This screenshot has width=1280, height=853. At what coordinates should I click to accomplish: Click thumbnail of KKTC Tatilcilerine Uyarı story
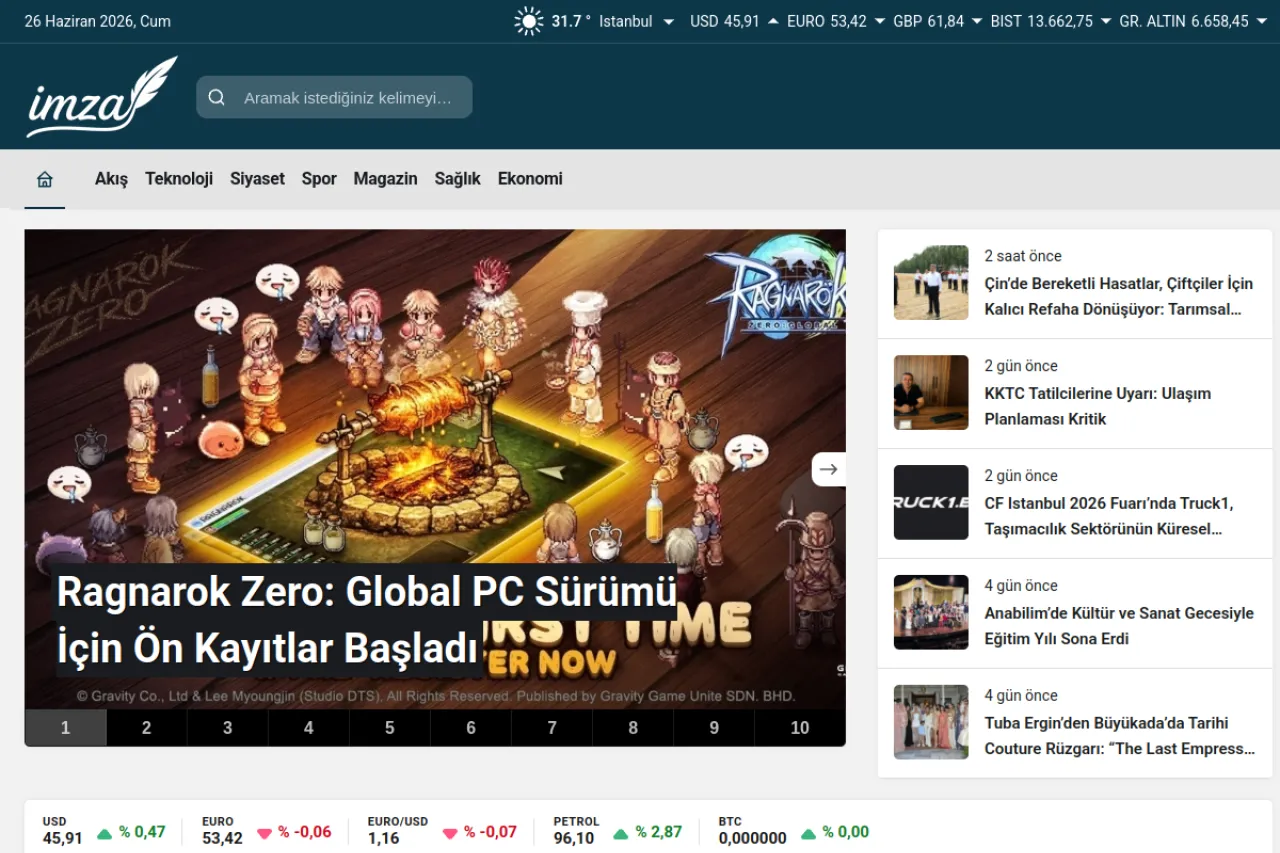[x=931, y=393]
